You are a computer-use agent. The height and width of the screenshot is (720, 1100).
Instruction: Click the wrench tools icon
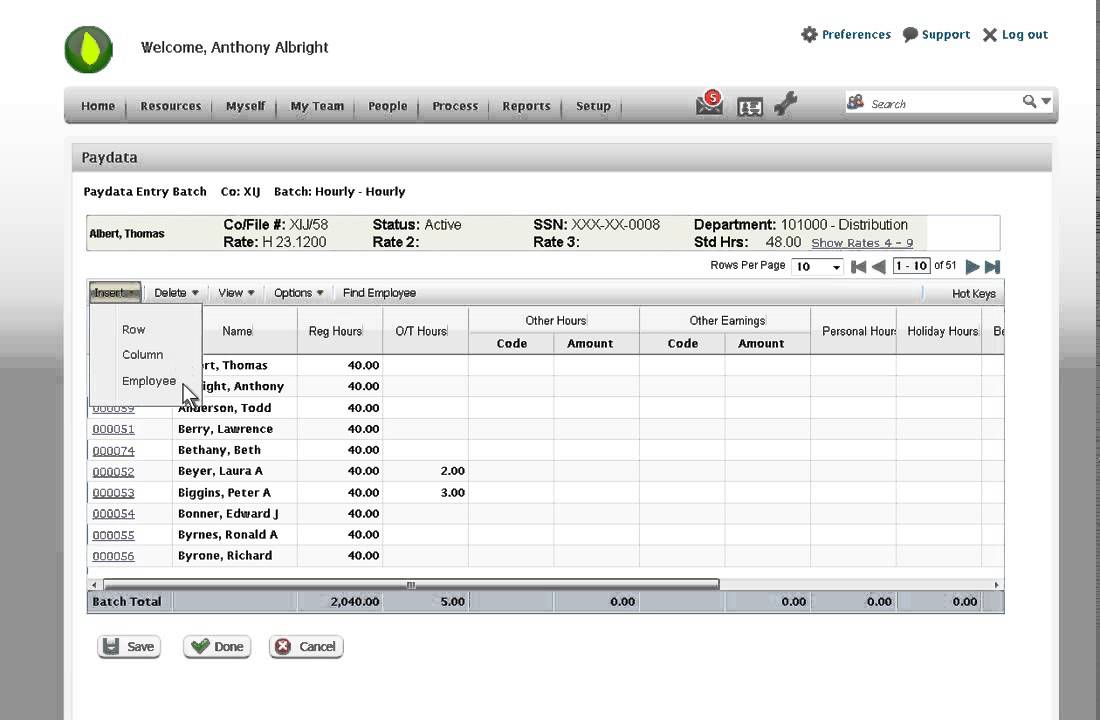tap(786, 104)
